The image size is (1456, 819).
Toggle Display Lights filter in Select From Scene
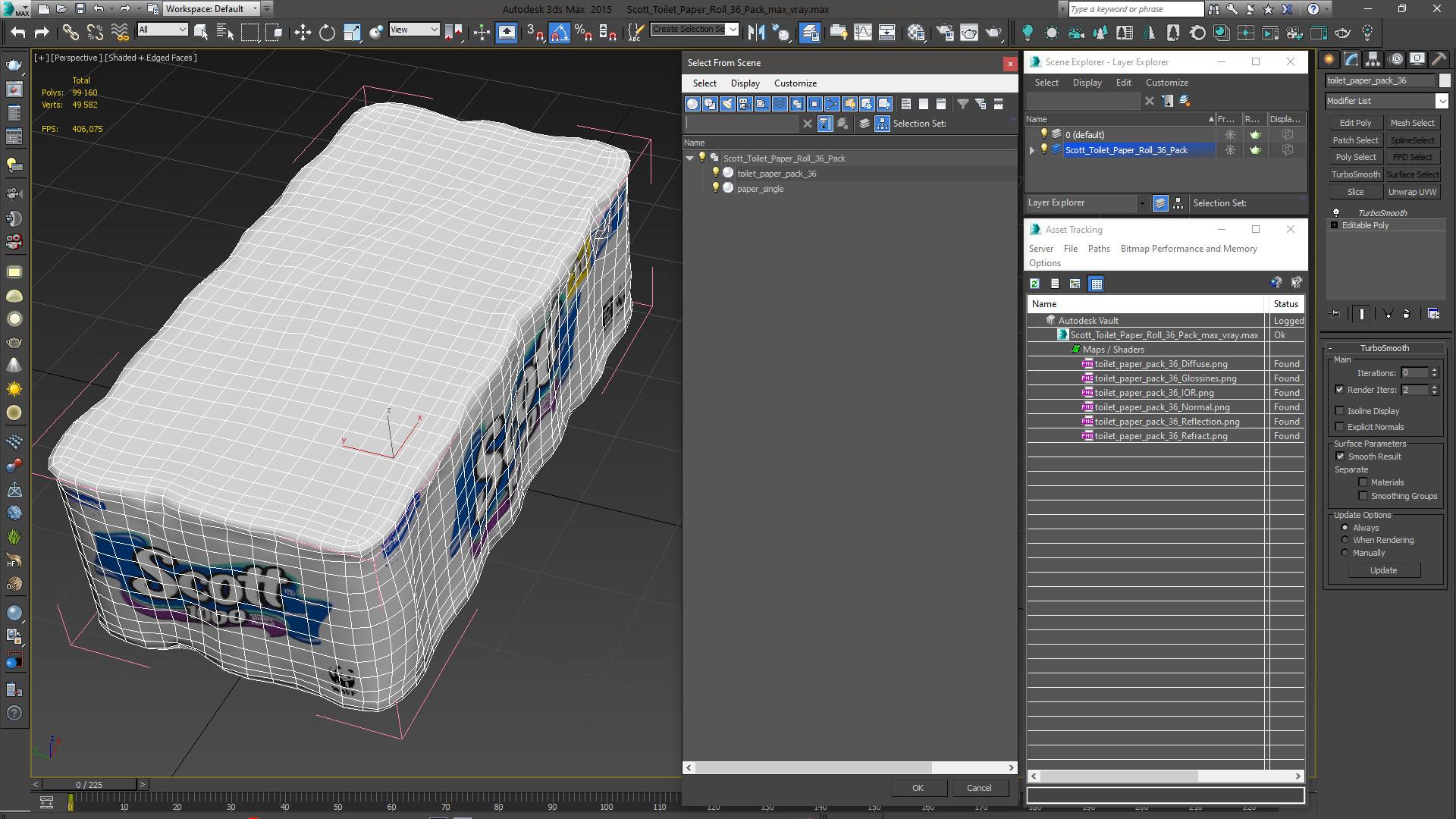tap(727, 104)
